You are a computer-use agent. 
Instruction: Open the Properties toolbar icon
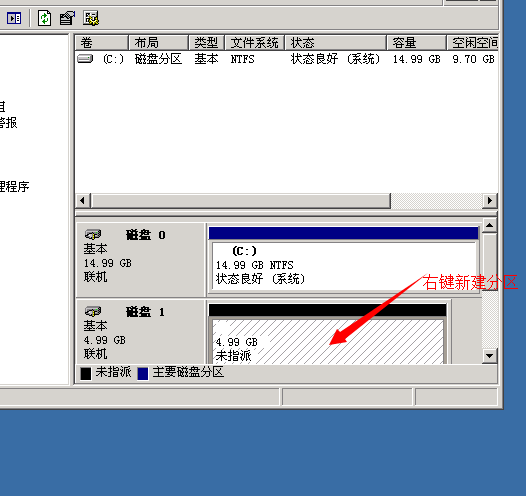click(x=67, y=18)
